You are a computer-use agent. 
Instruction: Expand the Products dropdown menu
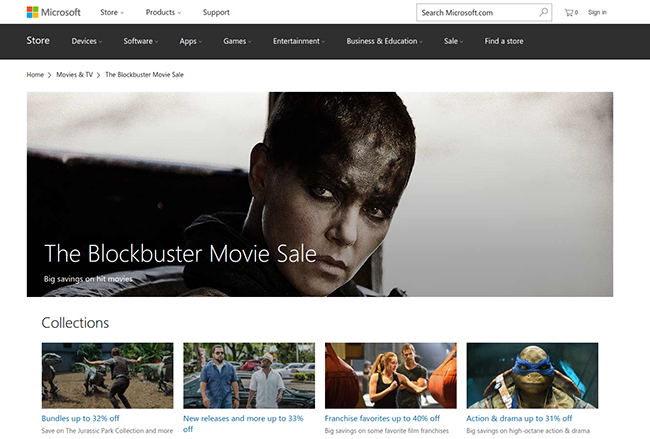click(163, 12)
